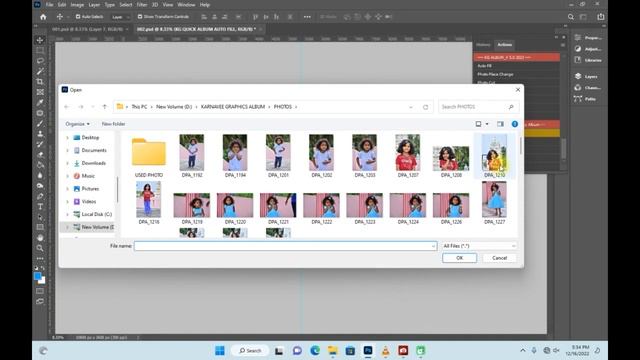Viewport: 640px width, 360px height.
Task: Expand the Local Disk (C:) tree node
Action: (67, 214)
